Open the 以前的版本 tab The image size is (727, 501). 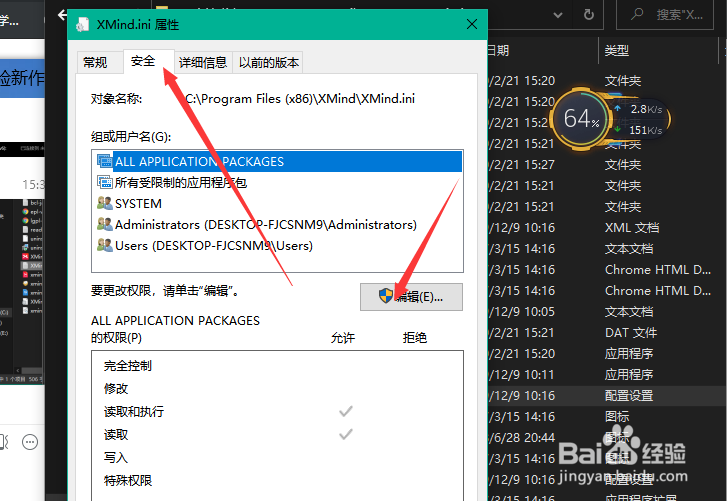coord(268,62)
